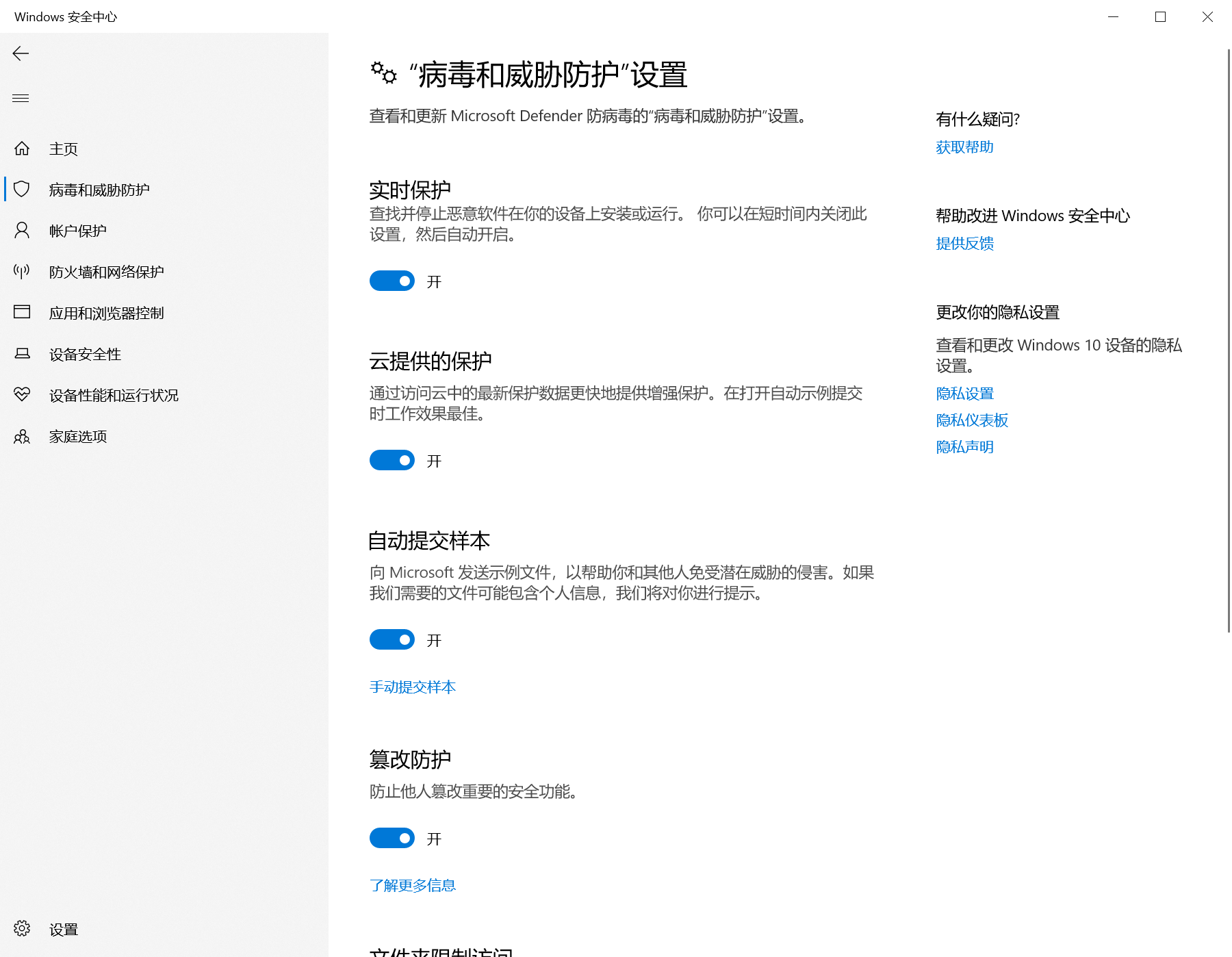Image resolution: width=1232 pixels, height=957 pixels.
Task: Click the 实时保护 heading
Action: click(410, 190)
